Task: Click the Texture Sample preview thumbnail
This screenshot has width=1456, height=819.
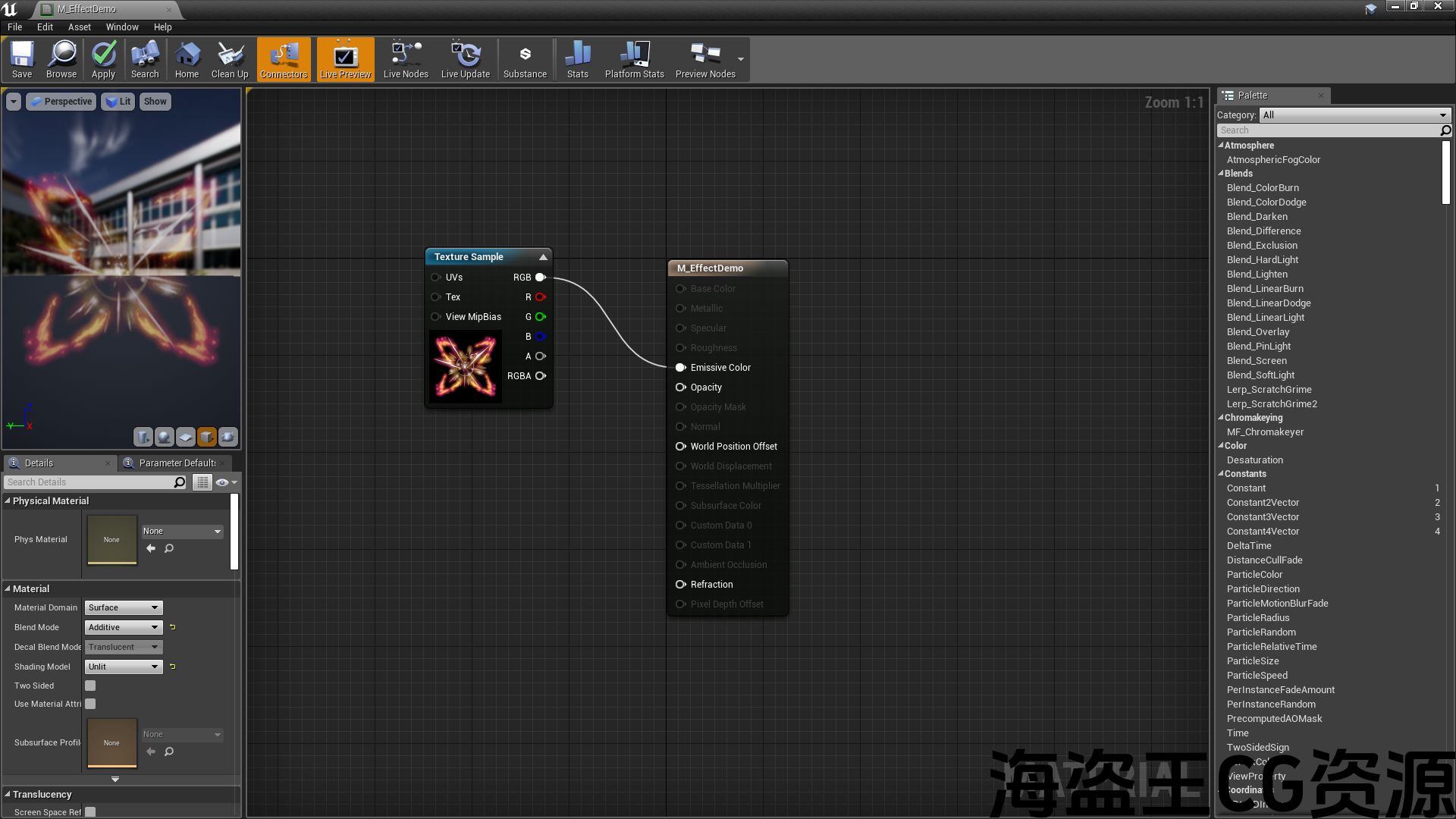Action: coord(466,367)
